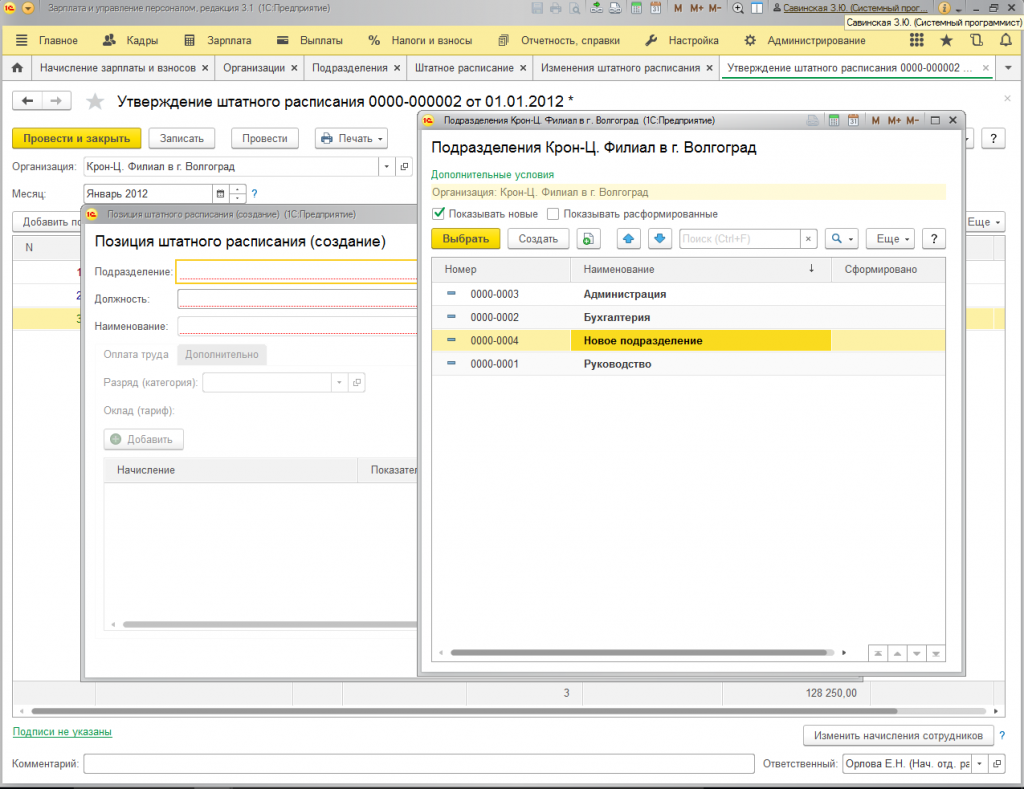Screen dimensions: 1024x789
Task: Click the history clock icon in toolbar
Action: (975, 41)
